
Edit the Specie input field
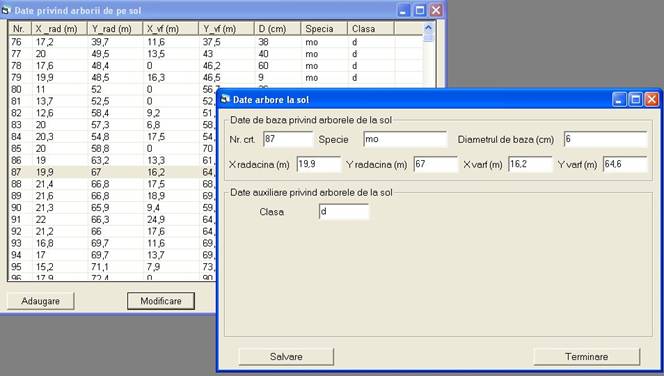click(x=405, y=139)
